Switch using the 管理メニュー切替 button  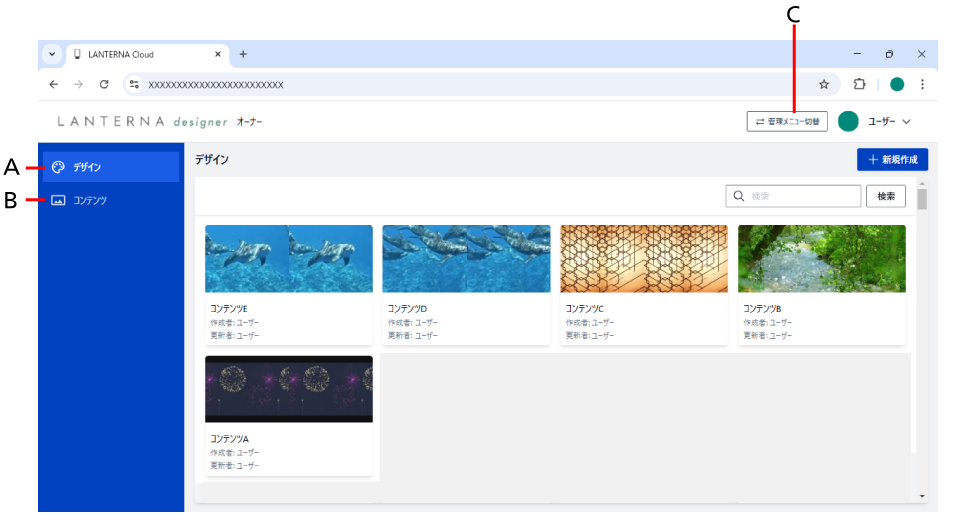coord(787,121)
